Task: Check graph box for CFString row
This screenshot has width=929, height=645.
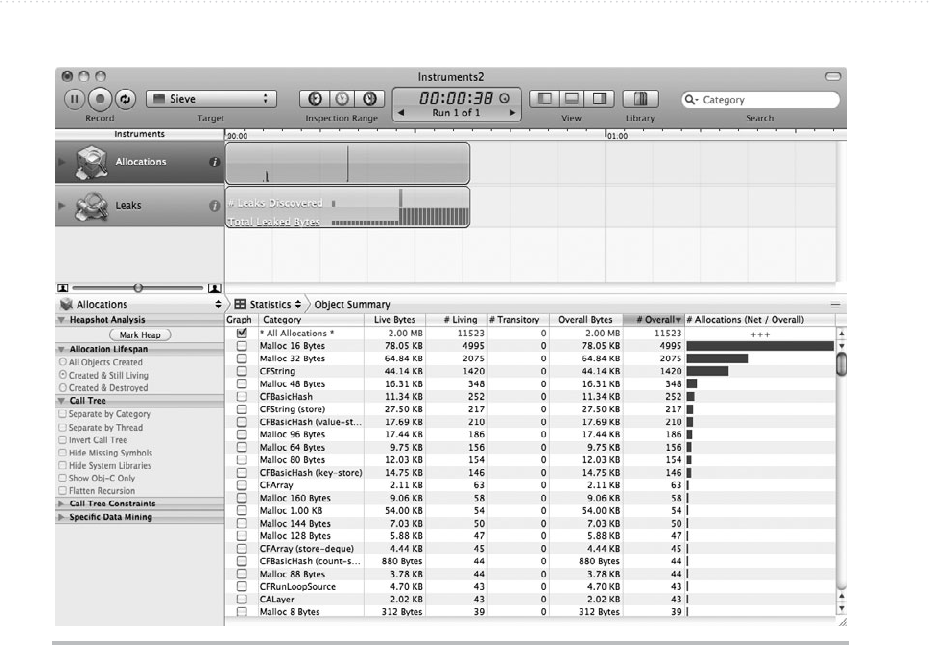Action: click(x=242, y=371)
